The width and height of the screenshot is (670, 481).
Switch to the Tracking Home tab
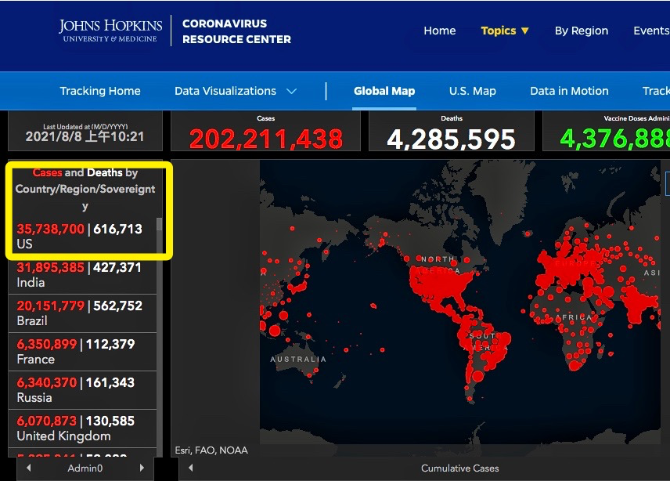click(100, 91)
